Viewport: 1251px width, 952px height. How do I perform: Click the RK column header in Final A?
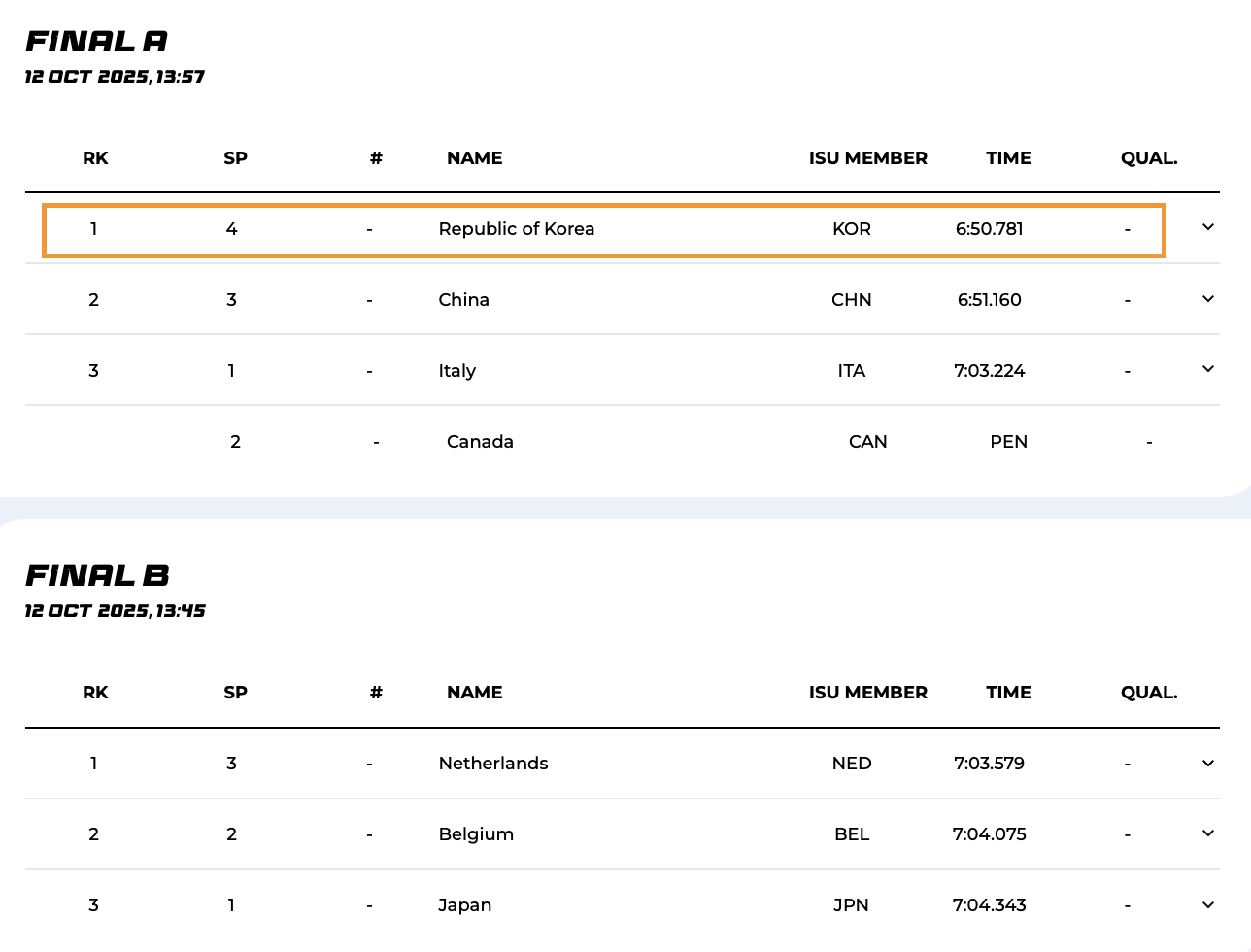click(x=95, y=158)
